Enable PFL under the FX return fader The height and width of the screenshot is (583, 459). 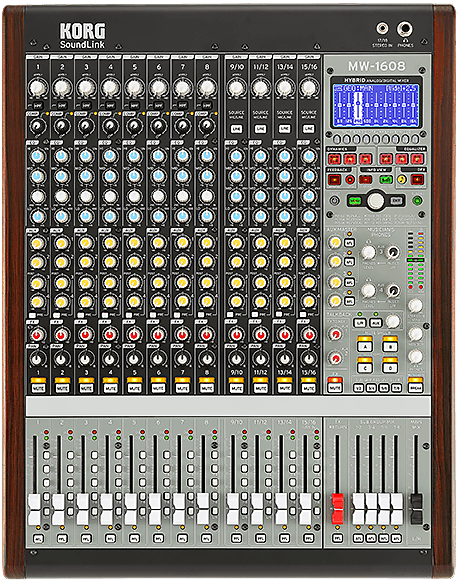pyautogui.click(x=337, y=538)
